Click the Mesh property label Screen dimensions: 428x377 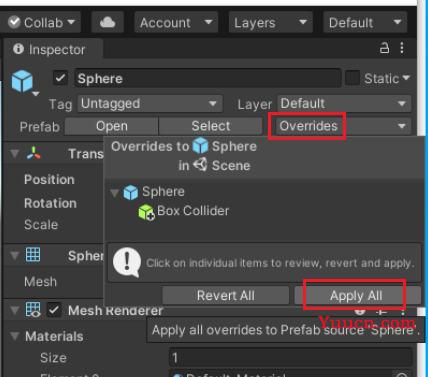40,282
